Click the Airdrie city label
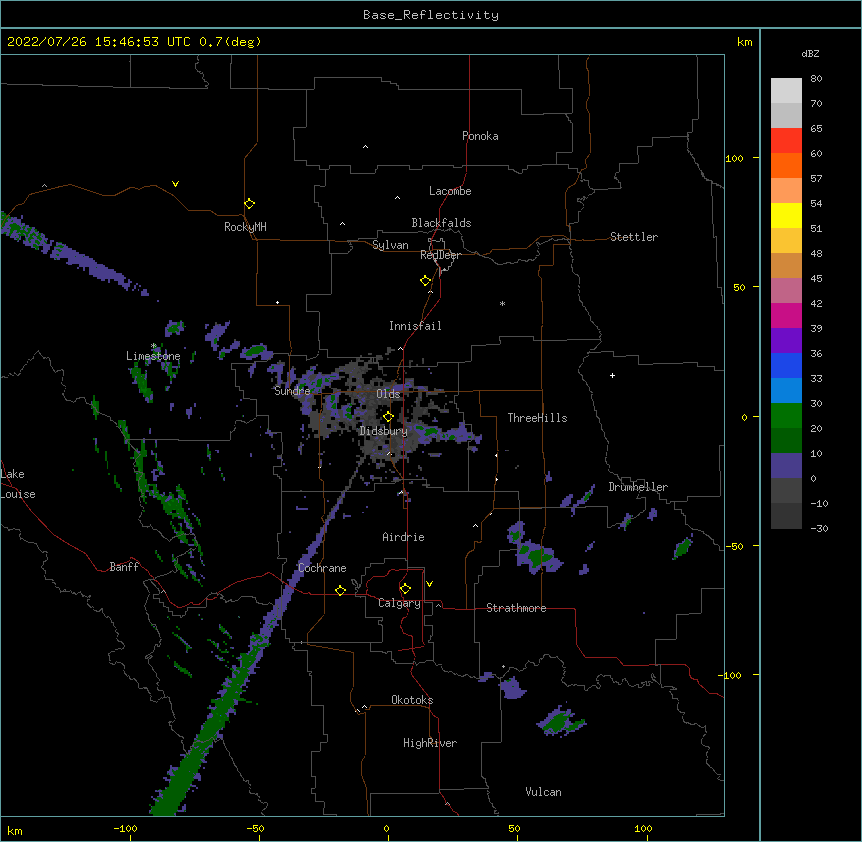862x842 pixels. tap(403, 537)
